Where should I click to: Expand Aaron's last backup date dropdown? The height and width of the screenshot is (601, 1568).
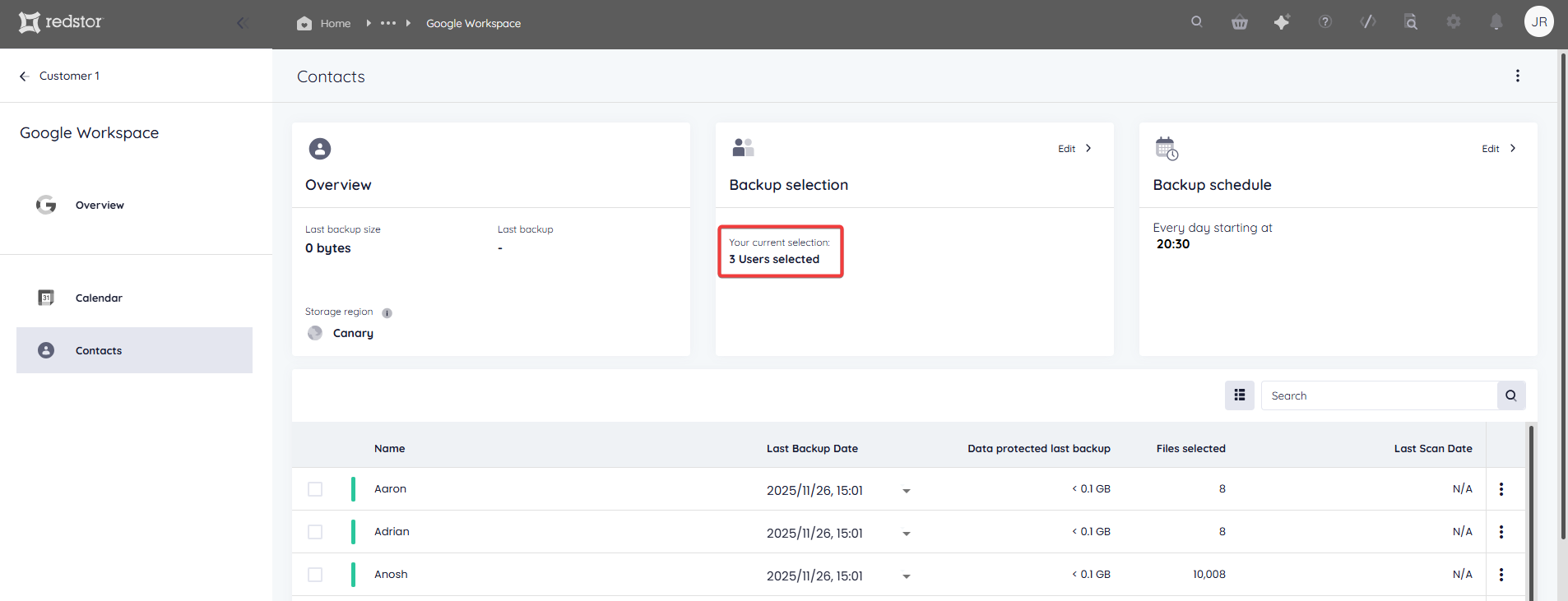907,491
